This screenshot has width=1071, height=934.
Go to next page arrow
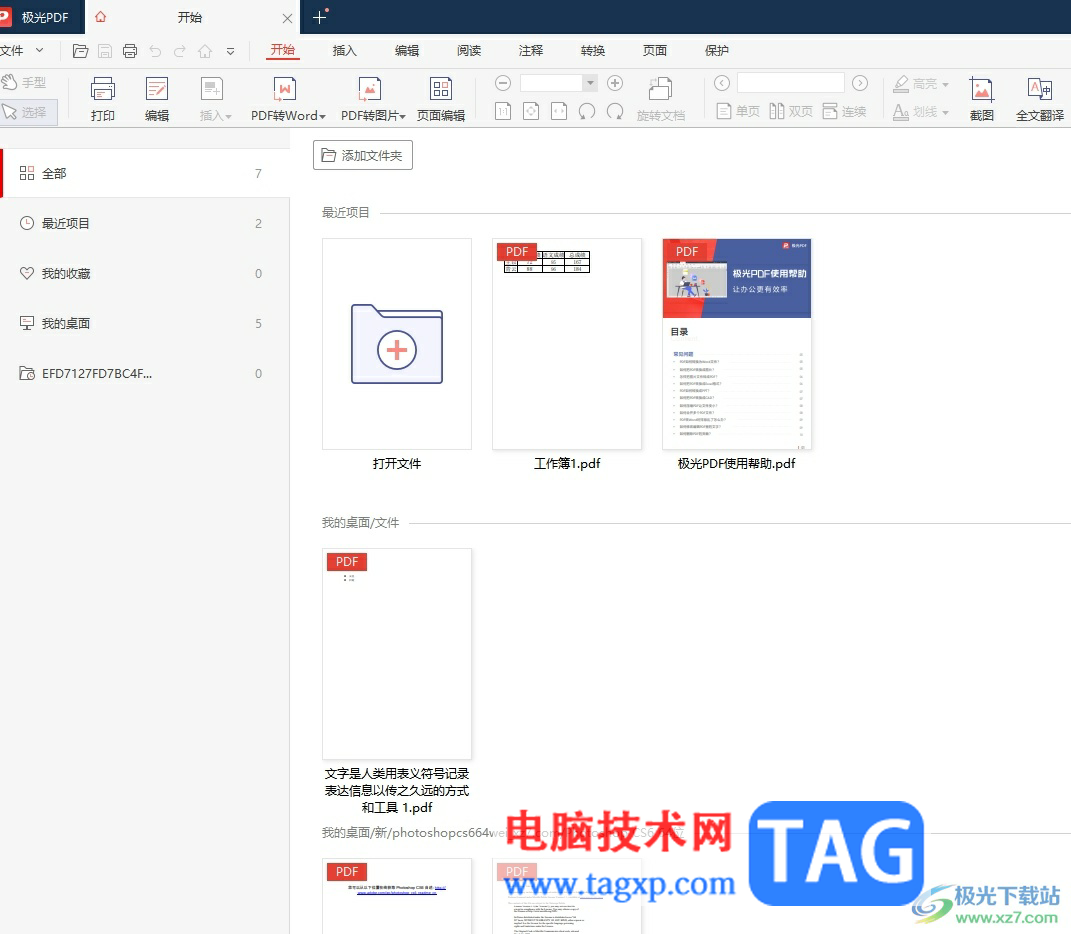[860, 83]
